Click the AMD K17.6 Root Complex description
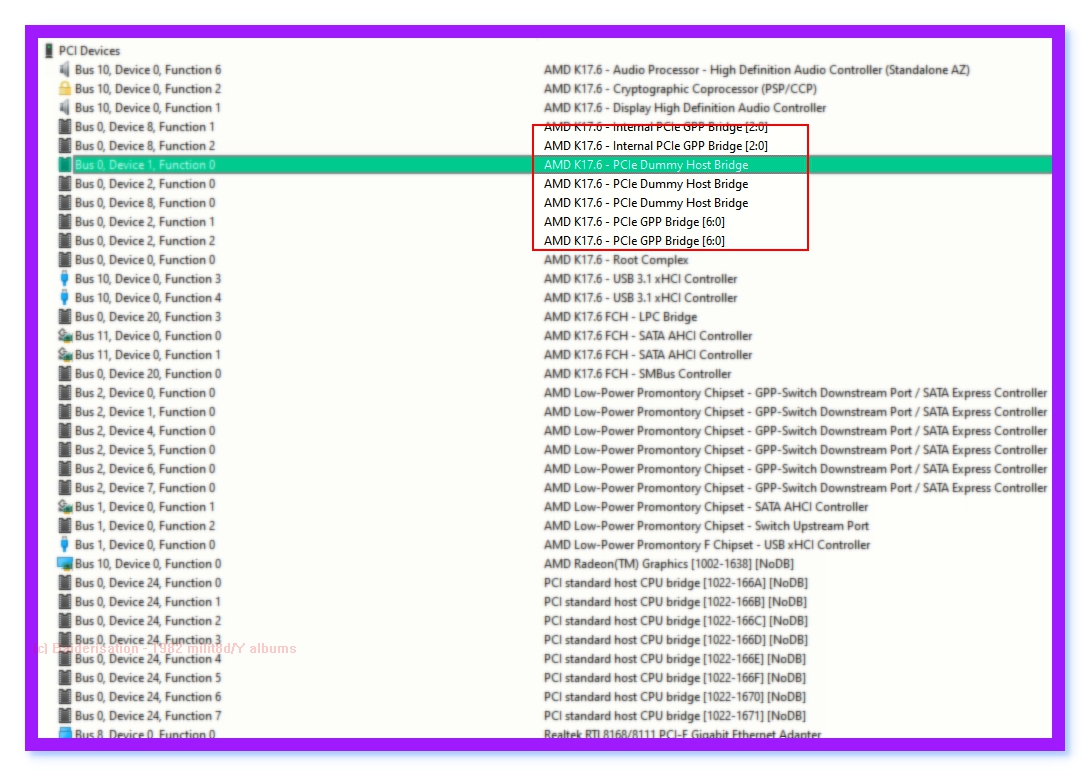Viewport: 1090px width, 776px height. (616, 260)
